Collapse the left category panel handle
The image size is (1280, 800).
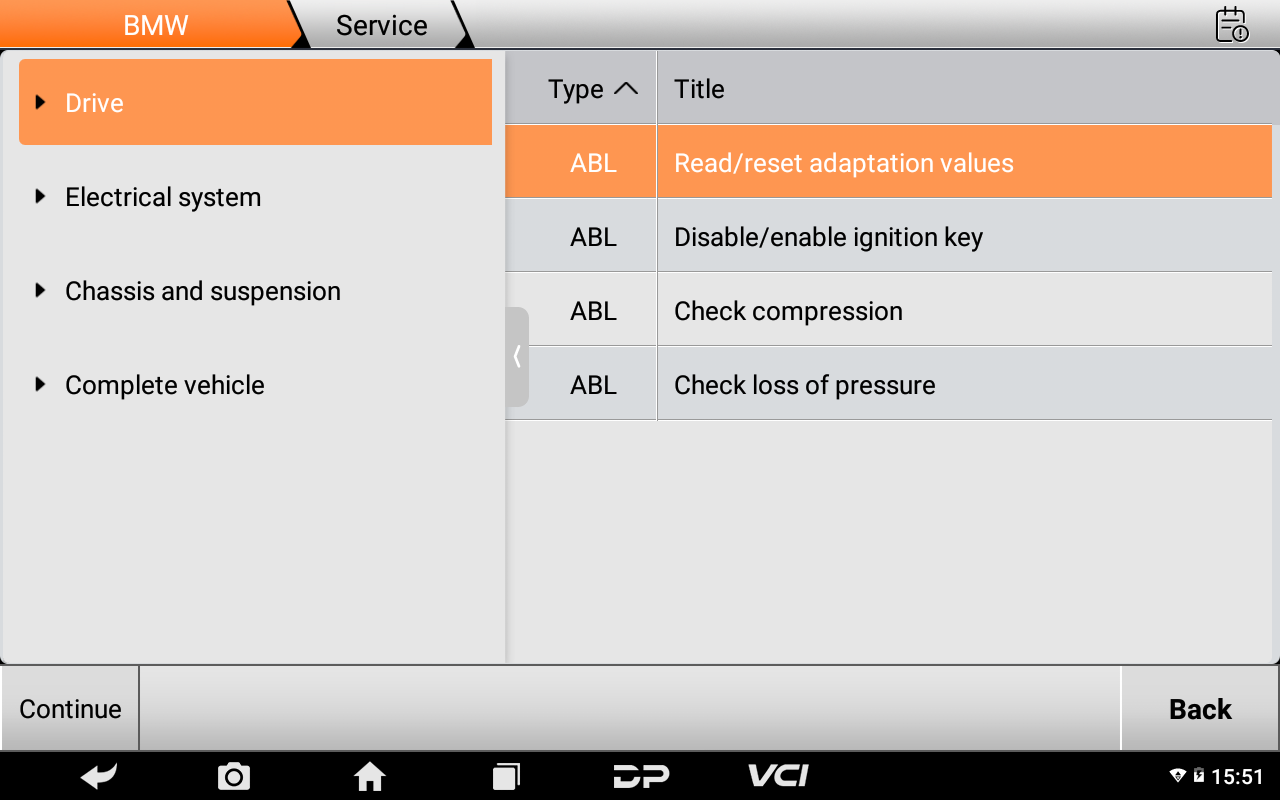click(x=517, y=357)
